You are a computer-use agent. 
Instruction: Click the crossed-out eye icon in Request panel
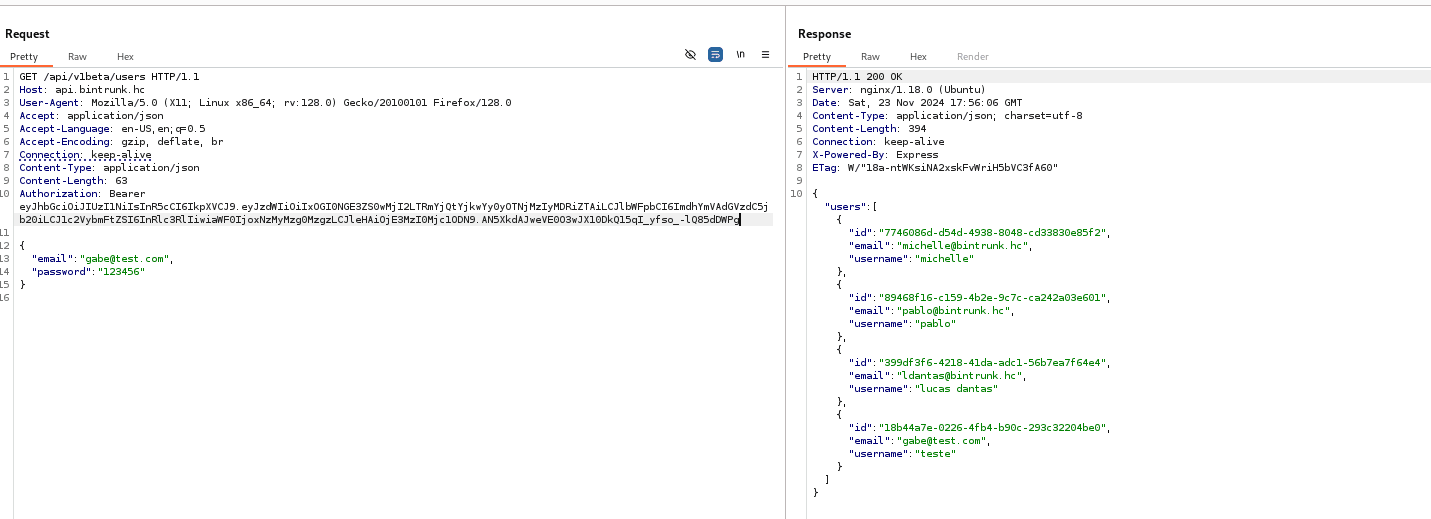690,55
